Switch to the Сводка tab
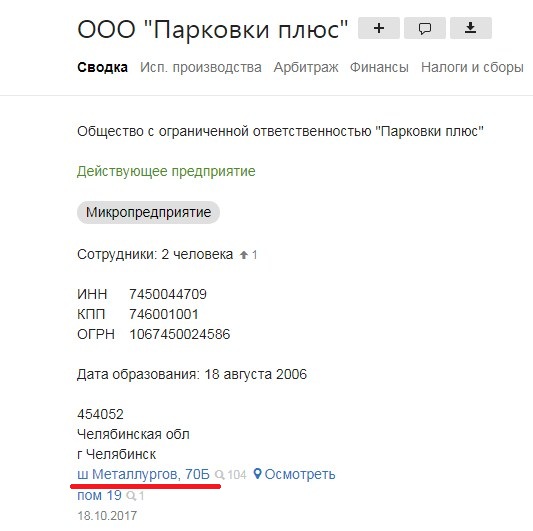 [102, 67]
